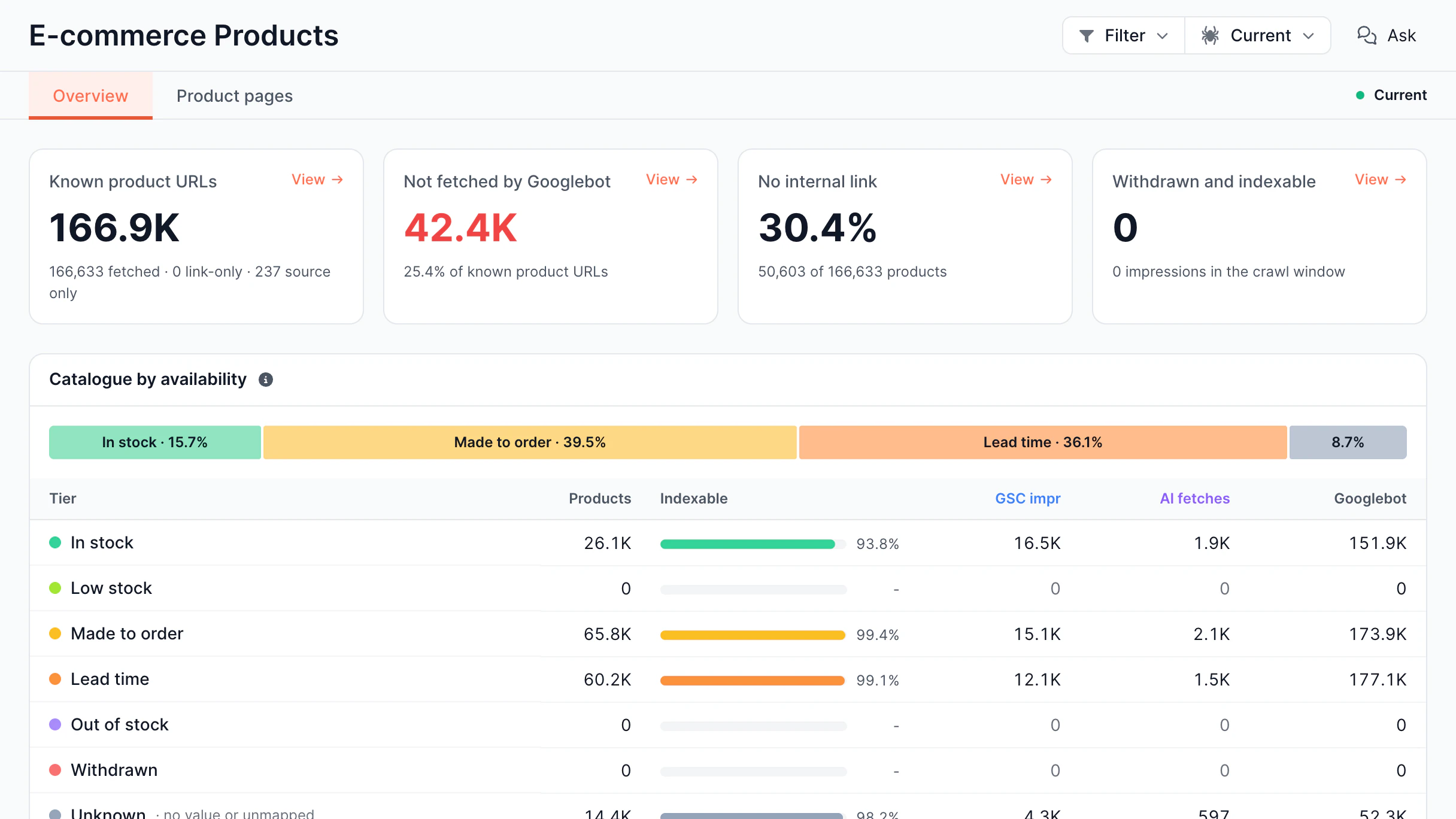Click the 151.9K Googlebot value for In stock

point(1378,543)
